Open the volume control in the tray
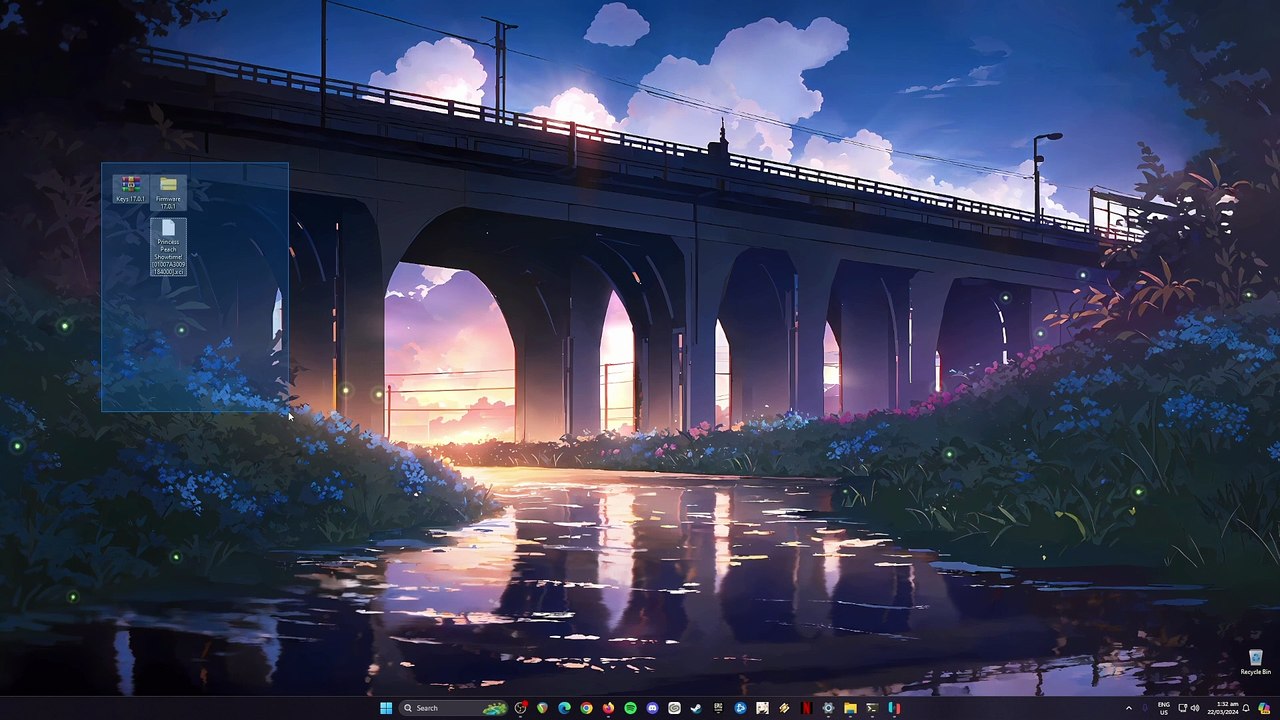 (x=1195, y=708)
